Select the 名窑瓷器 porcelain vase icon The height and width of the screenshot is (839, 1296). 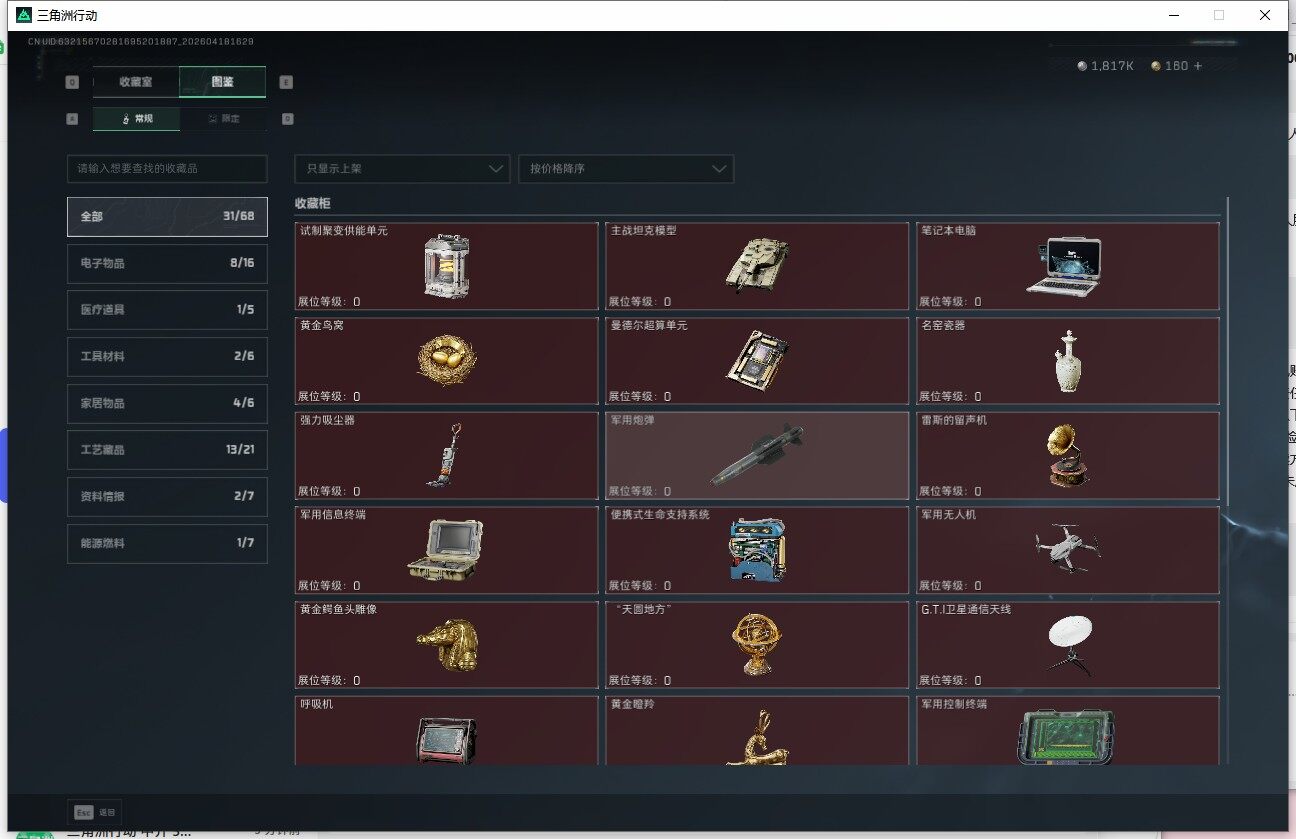pos(1068,361)
